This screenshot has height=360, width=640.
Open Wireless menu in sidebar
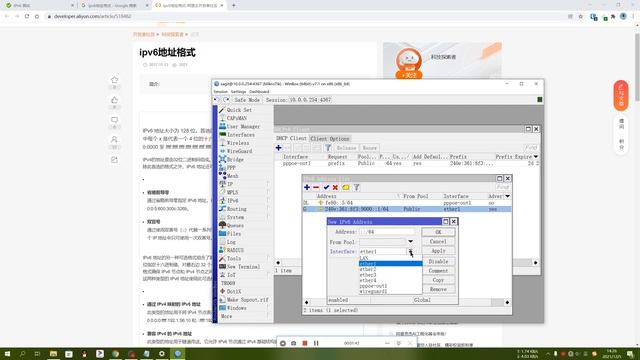click(238, 143)
